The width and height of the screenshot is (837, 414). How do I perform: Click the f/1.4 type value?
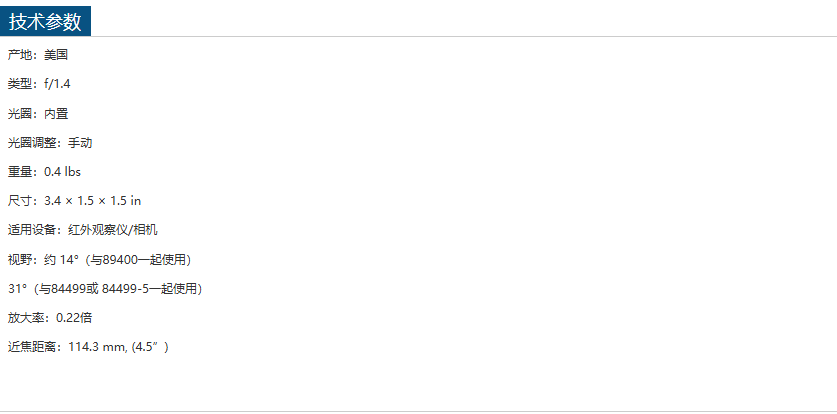58,84
